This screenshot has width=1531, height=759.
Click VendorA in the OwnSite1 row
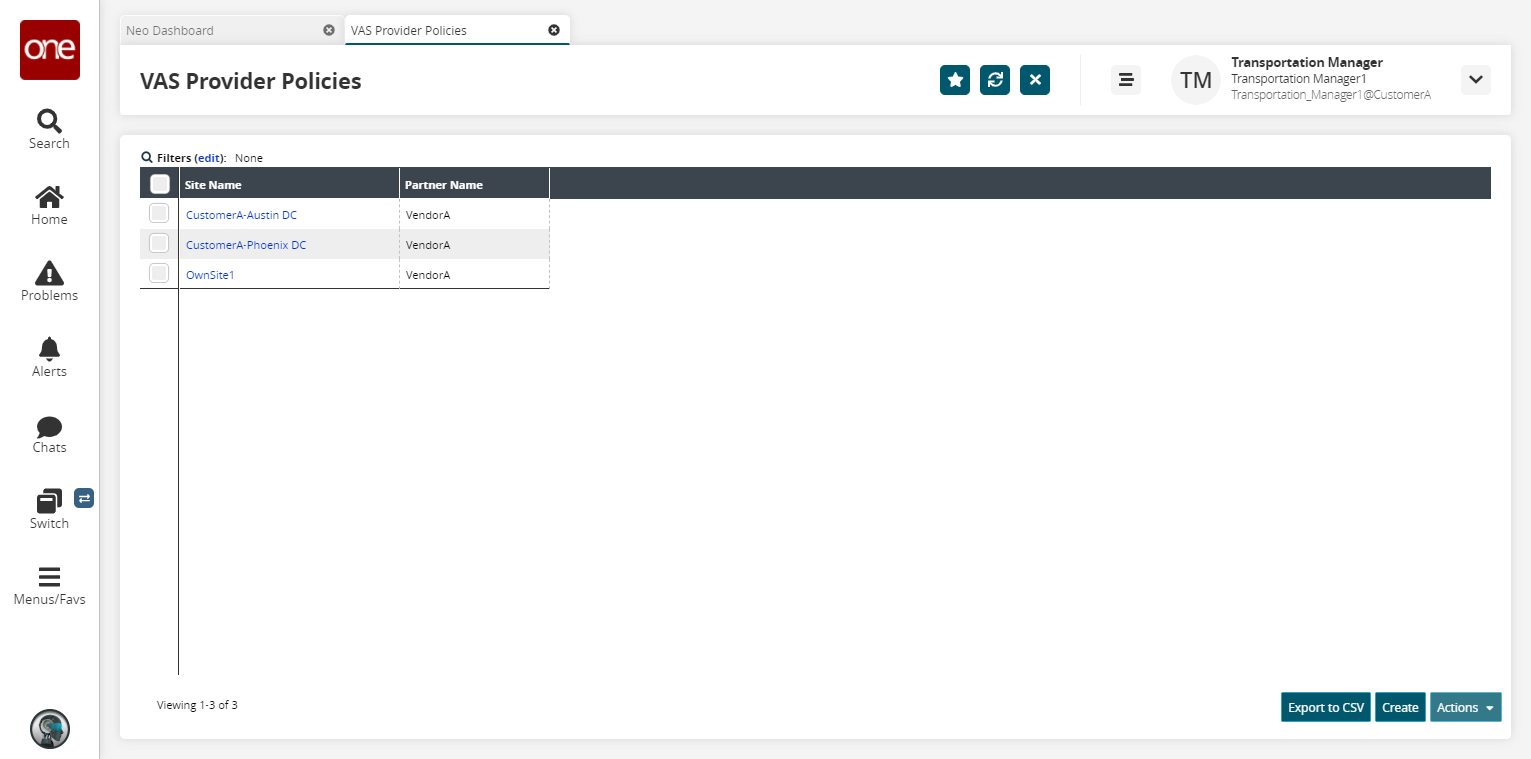click(428, 275)
